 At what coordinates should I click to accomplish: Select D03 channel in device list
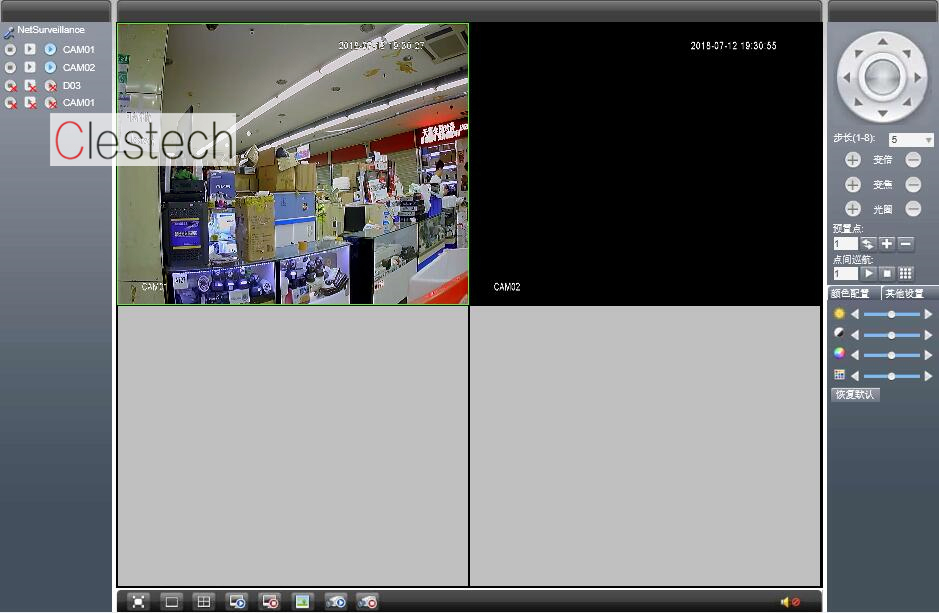click(x=72, y=85)
